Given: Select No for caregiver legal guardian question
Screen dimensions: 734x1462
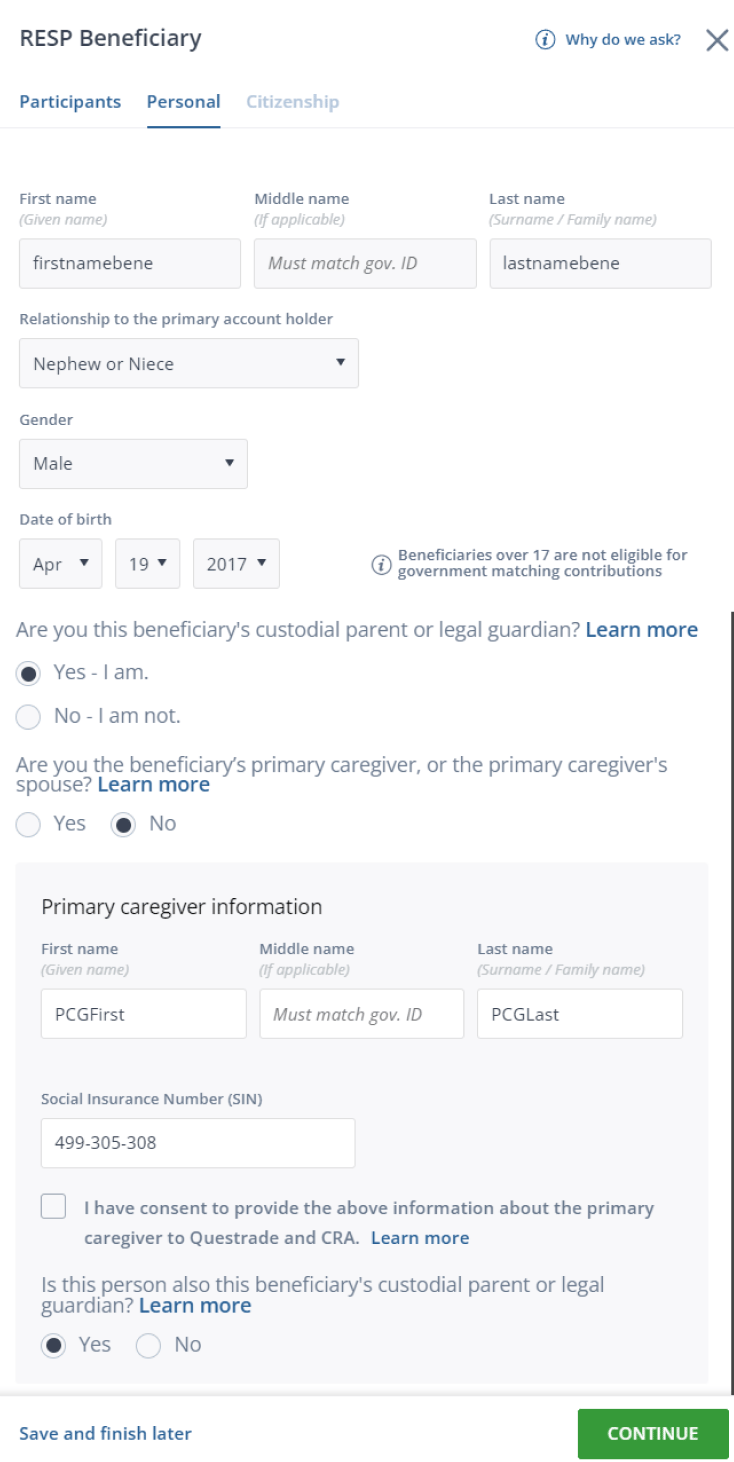Looking at the screenshot, I should coord(149,1345).
